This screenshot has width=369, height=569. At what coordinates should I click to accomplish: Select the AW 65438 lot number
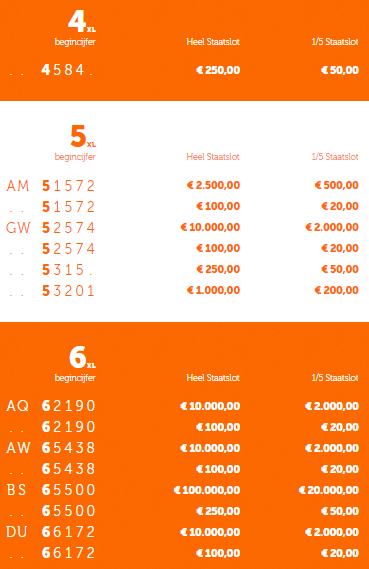(x=50, y=448)
